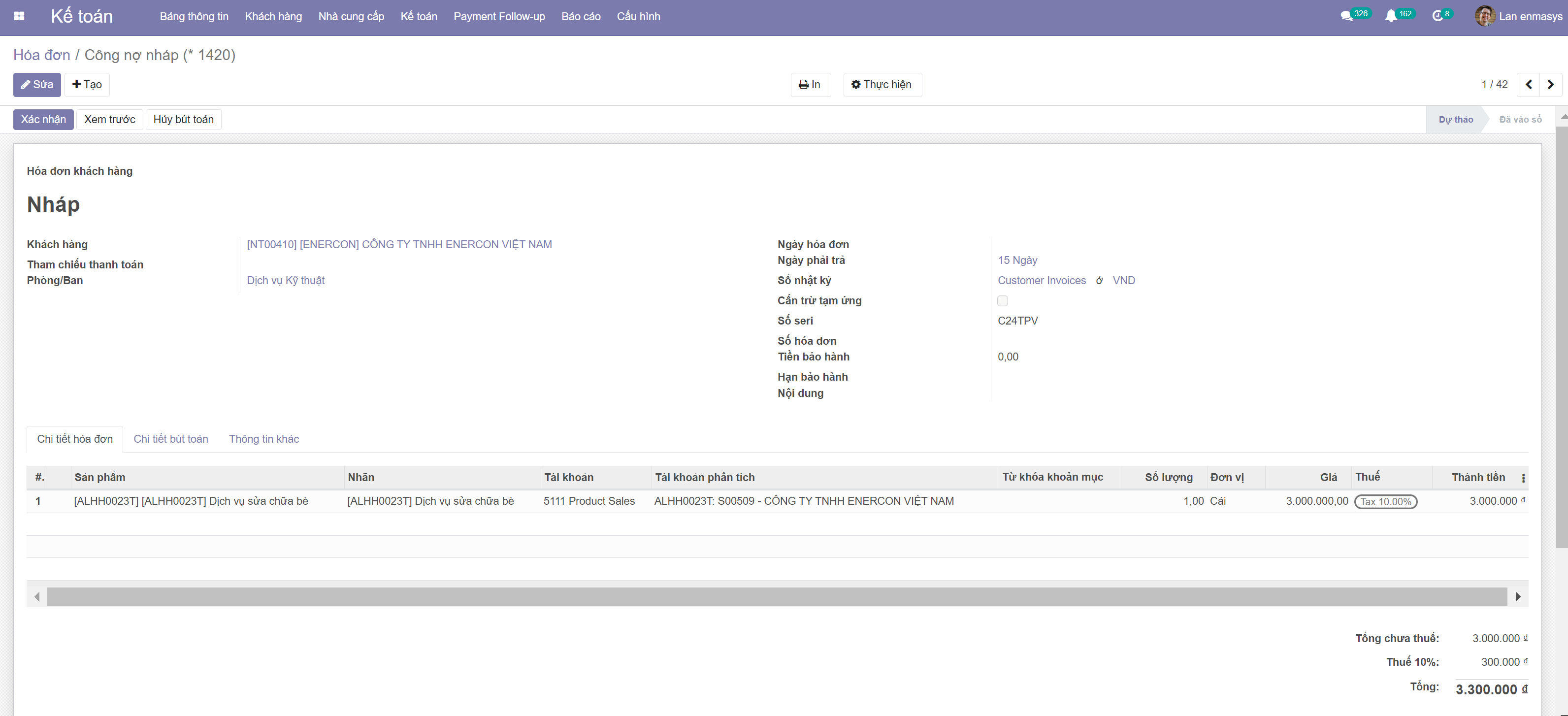The image size is (1568, 716).
Task: Switch to the Thông tin khác tab
Action: click(263, 439)
